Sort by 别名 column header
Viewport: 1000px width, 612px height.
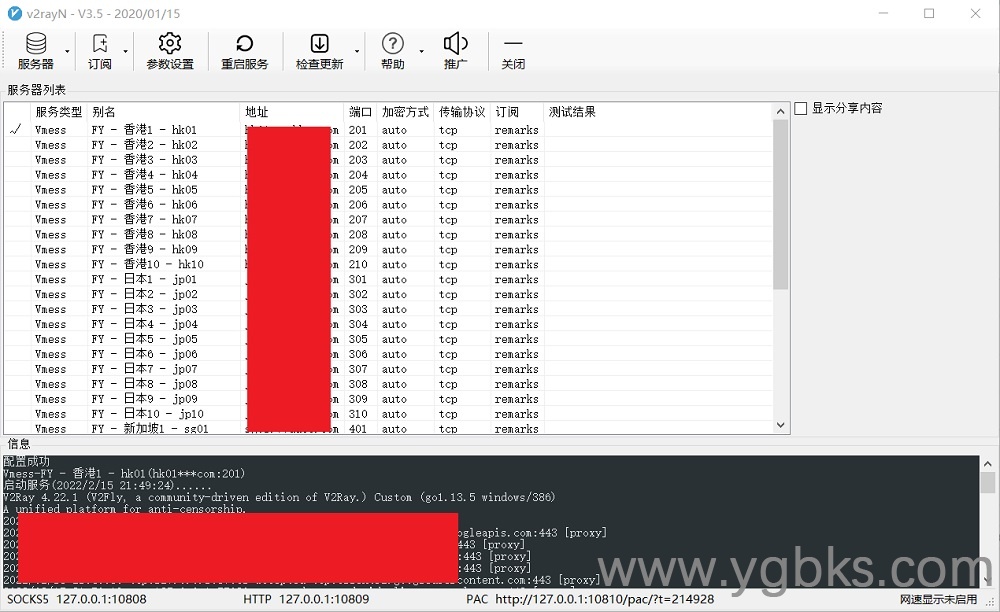[x=163, y=112]
